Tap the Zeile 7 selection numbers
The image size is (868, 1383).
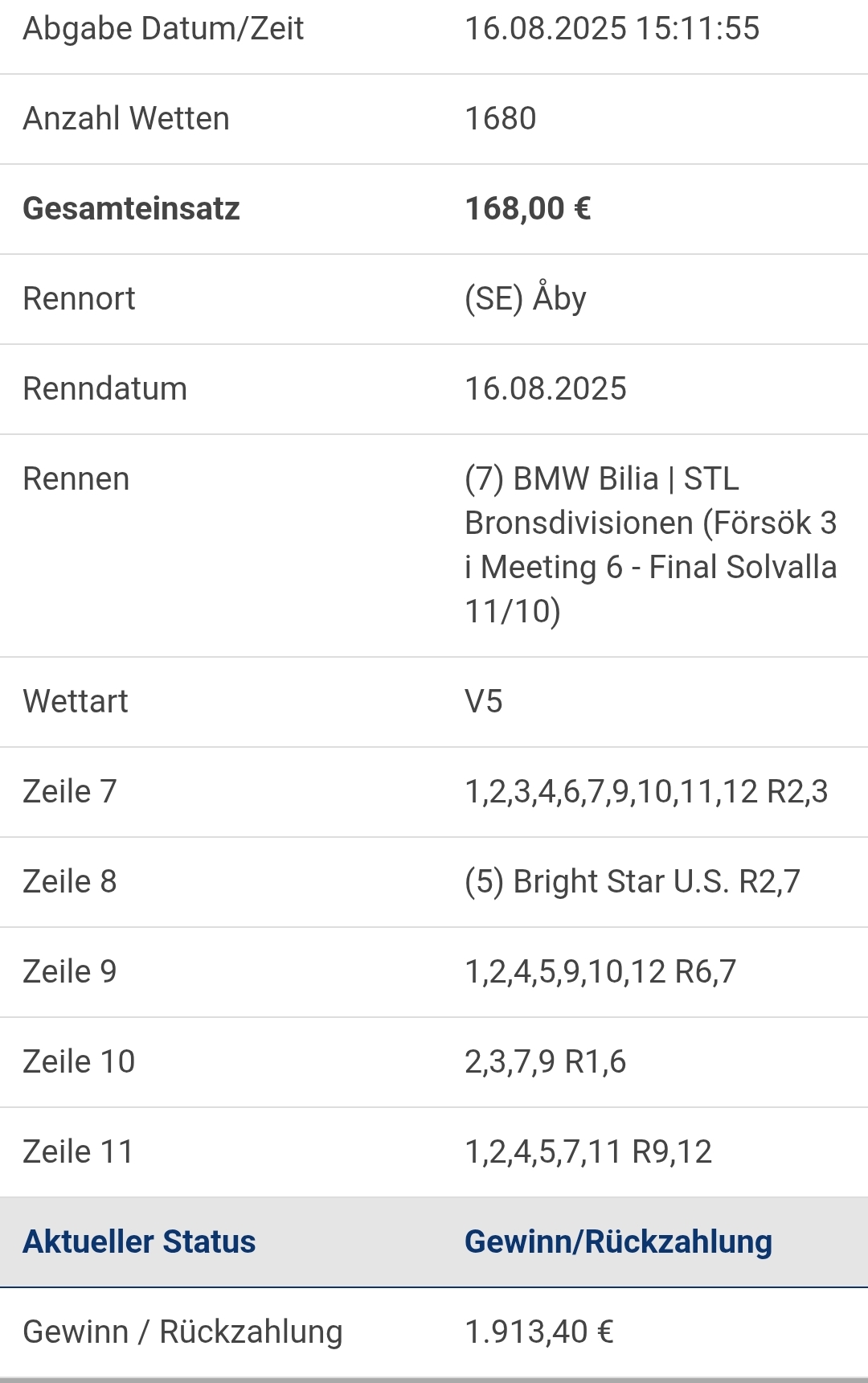[x=646, y=792]
